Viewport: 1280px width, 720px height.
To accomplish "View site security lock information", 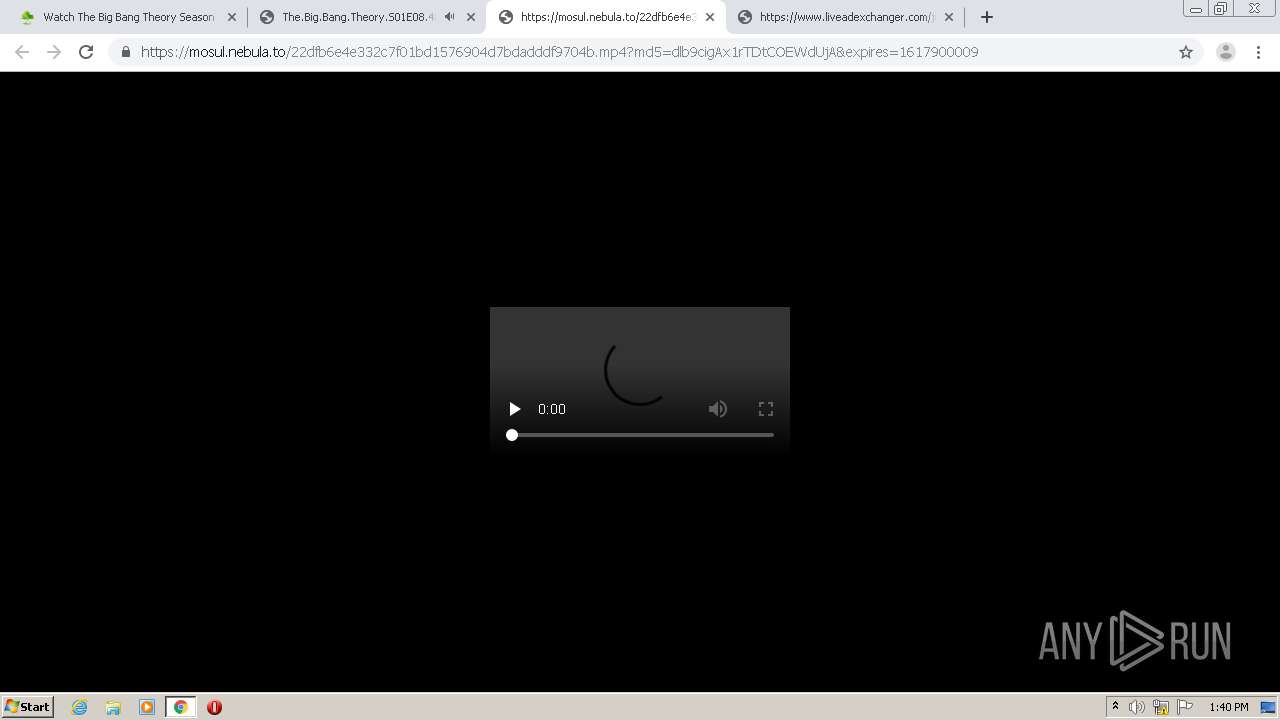I will [x=126, y=52].
